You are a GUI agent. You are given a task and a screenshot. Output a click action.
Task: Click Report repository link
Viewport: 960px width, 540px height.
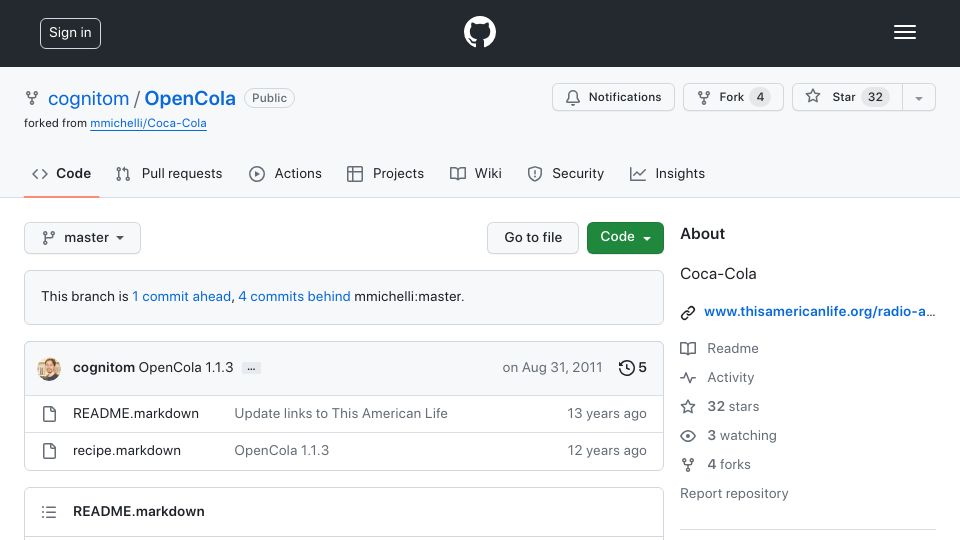tap(734, 493)
